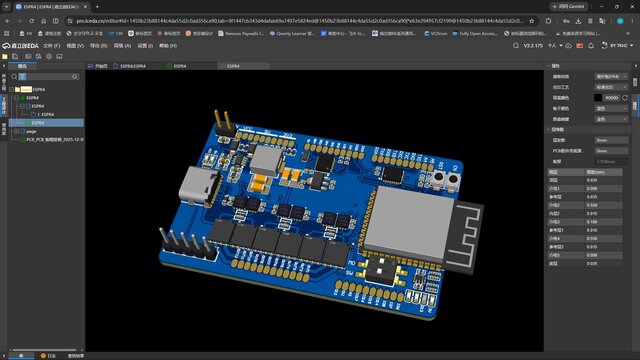Image resolution: width=640 pixels, height=360 pixels.
Task: Expand the page node in project tree
Action: click(x=17, y=131)
